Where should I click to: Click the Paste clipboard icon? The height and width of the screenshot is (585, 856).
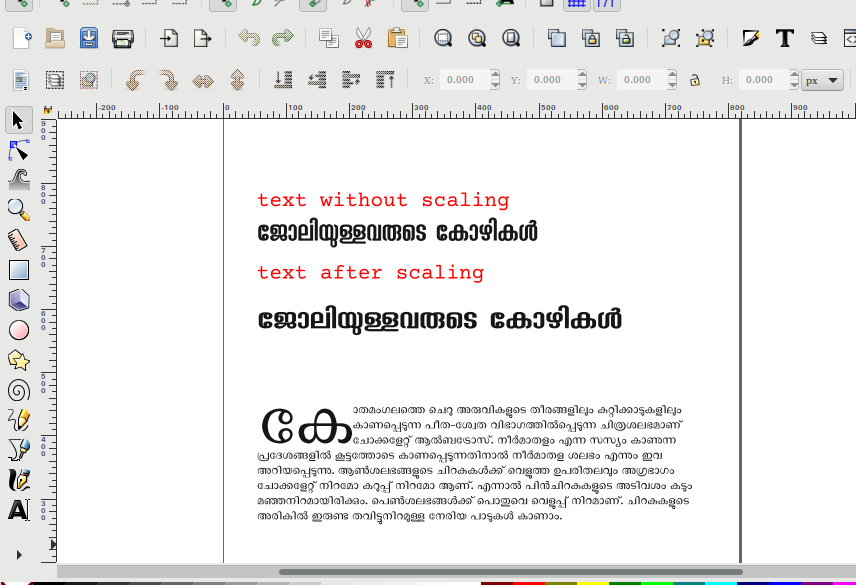tap(397, 39)
